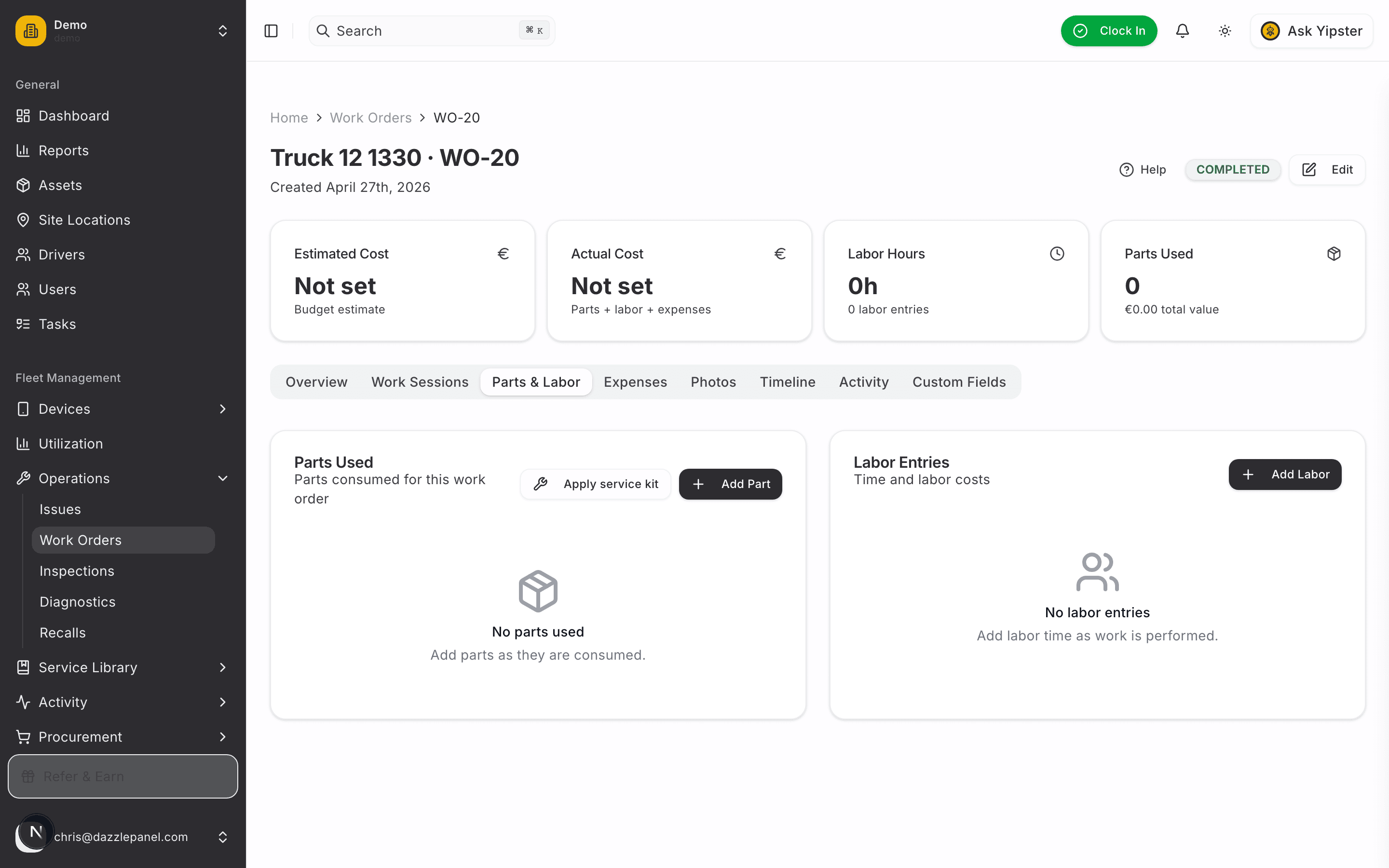
Task: Open Assets cube icon in sidebar
Action: [x=23, y=186]
